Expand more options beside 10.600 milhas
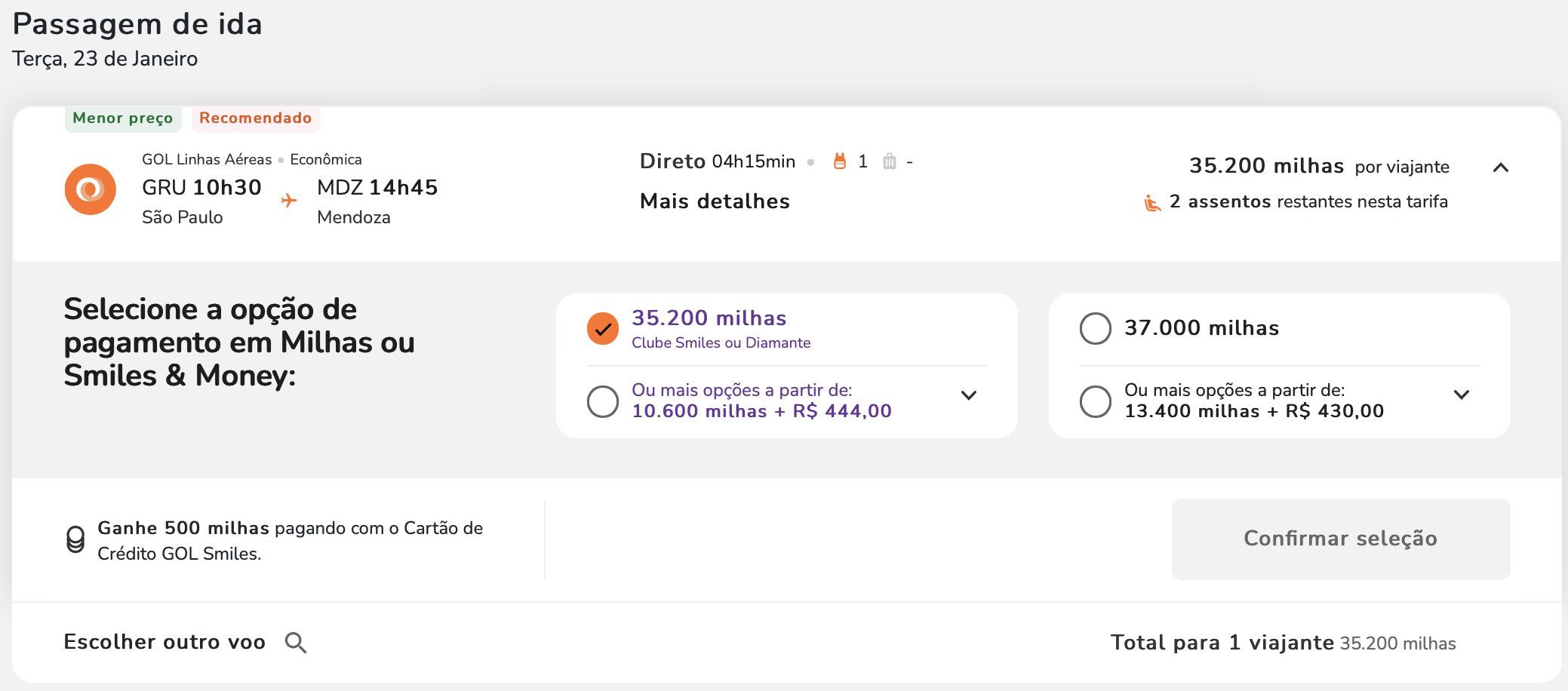Viewport: 1568px width, 691px height. click(969, 395)
